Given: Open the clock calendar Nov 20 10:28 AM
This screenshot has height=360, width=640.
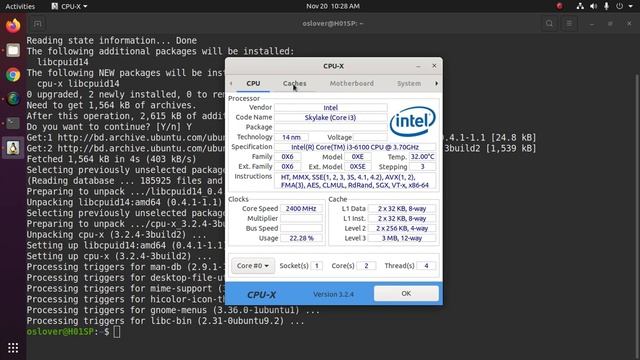Looking at the screenshot, I should click(333, 6).
